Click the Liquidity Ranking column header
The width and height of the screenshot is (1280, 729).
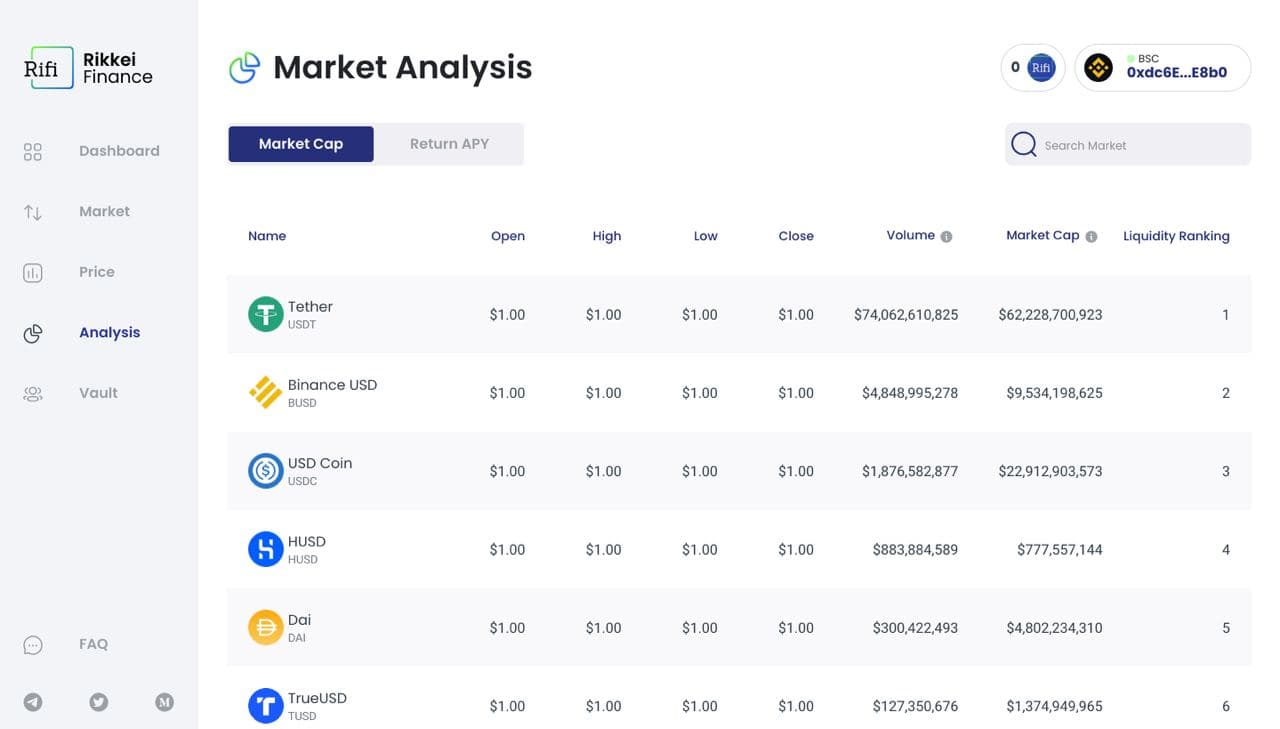[1176, 236]
